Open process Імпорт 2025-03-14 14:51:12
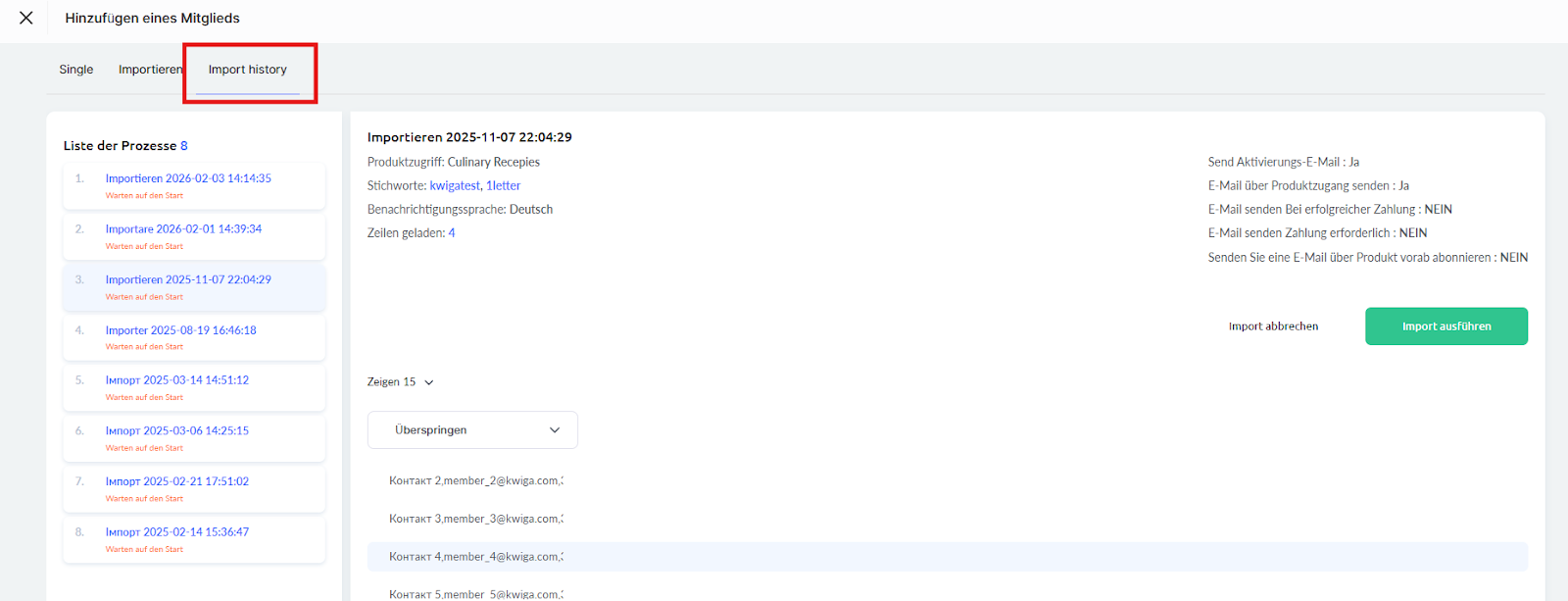Image resolution: width=1568 pixels, height=601 pixels. click(177, 380)
